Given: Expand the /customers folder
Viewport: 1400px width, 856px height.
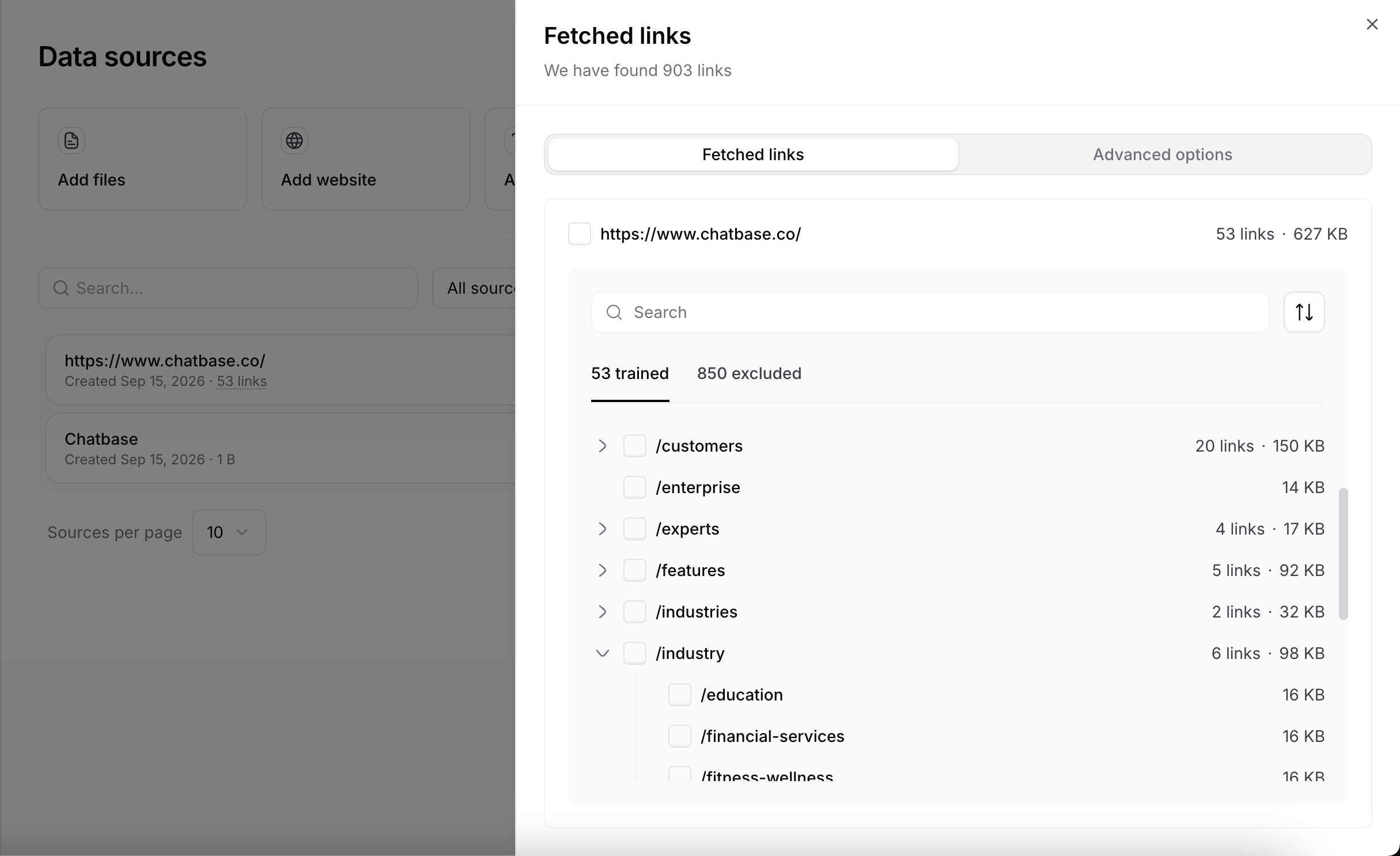Looking at the screenshot, I should click(x=602, y=446).
